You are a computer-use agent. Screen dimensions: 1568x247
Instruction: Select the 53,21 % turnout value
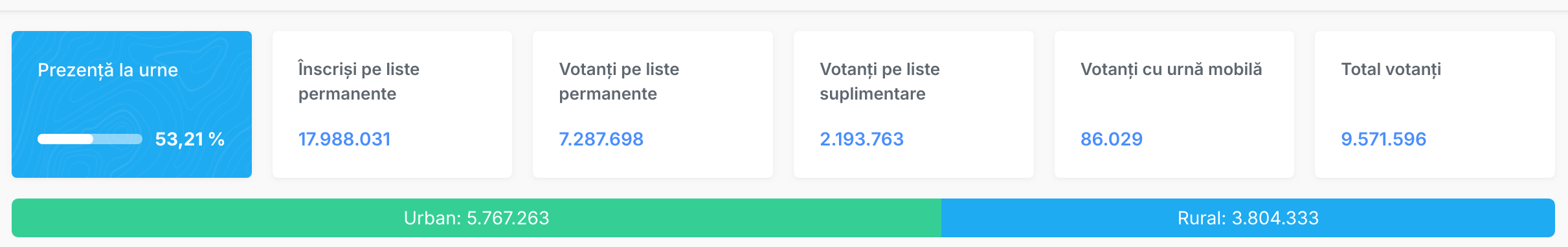(190, 139)
